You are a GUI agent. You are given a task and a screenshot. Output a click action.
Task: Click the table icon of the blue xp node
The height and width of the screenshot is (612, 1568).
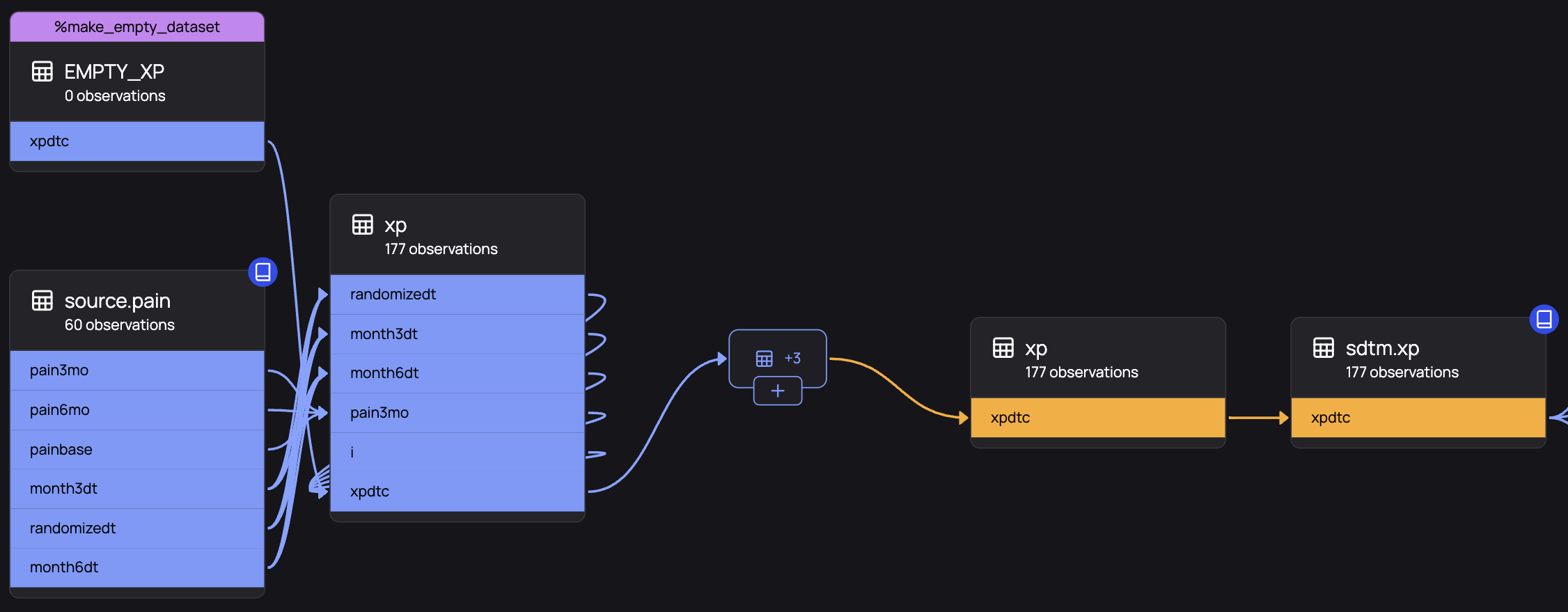[363, 225]
